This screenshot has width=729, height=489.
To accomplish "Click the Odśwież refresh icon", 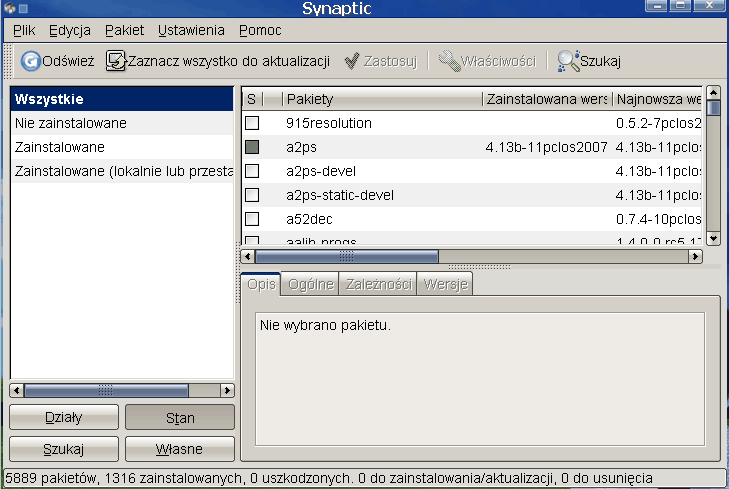I will tap(31, 61).
